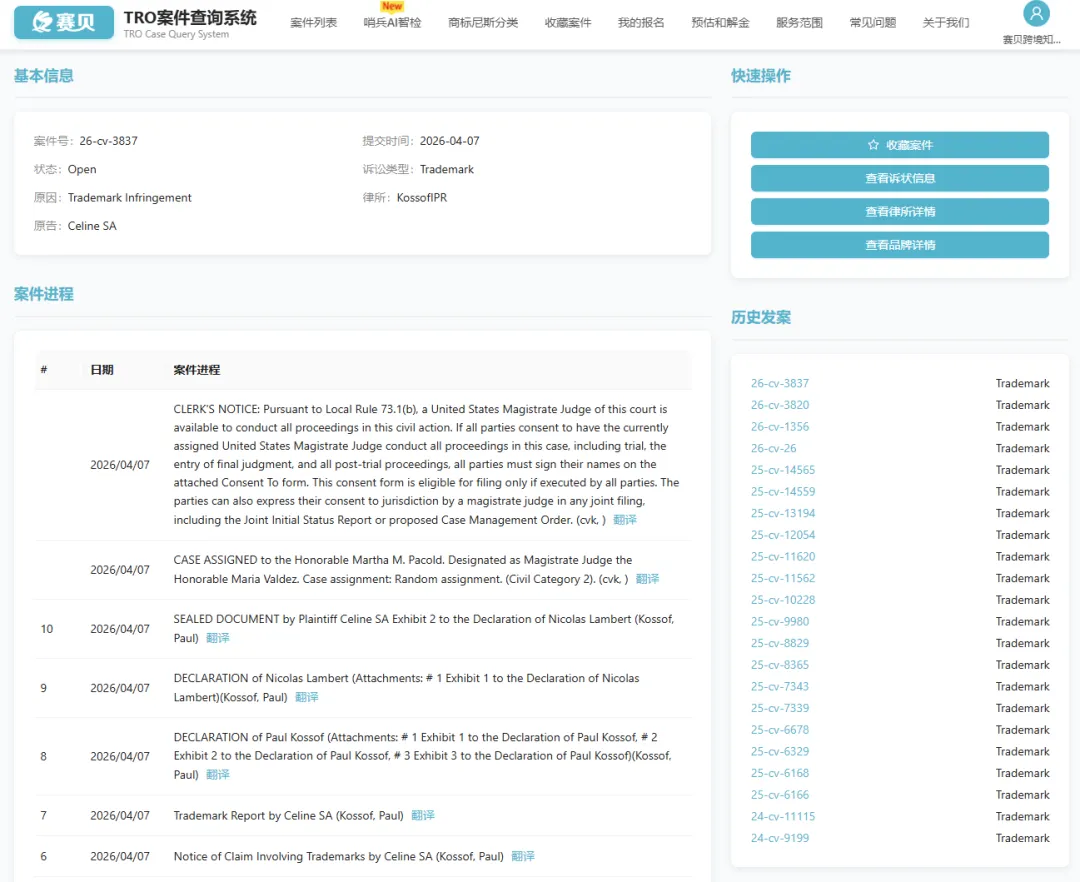Screen dimensions: 1080x882
Task: Translate the CLERK'S NOTICE entry
Action: click(x=625, y=520)
